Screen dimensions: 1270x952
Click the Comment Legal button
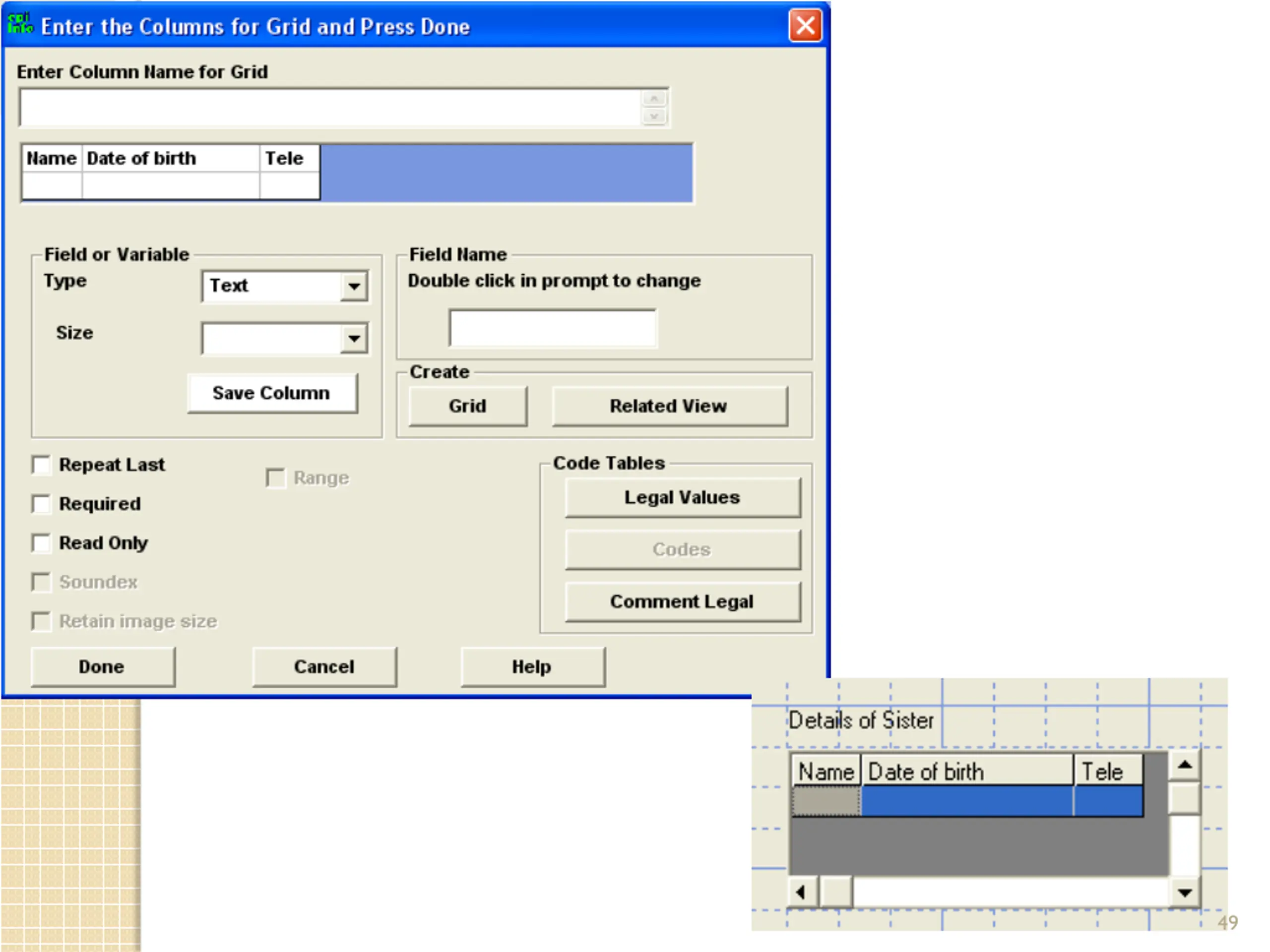click(x=682, y=602)
